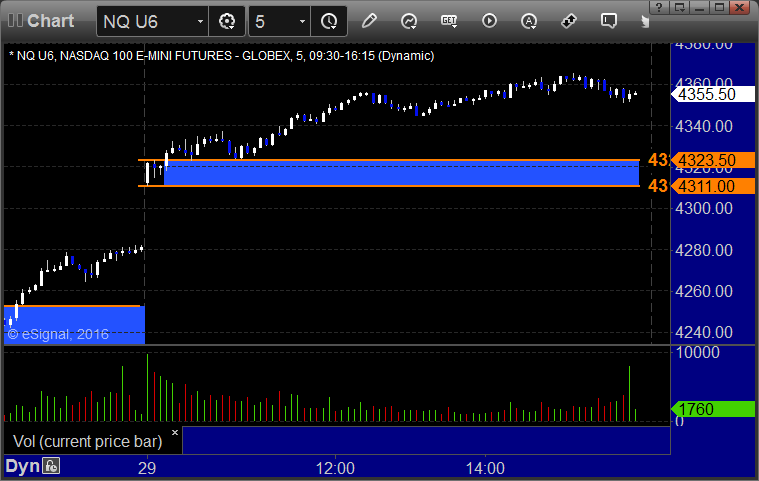The width and height of the screenshot is (759, 481).
Task: Select the pencil drawing tools icon
Action: (x=369, y=21)
